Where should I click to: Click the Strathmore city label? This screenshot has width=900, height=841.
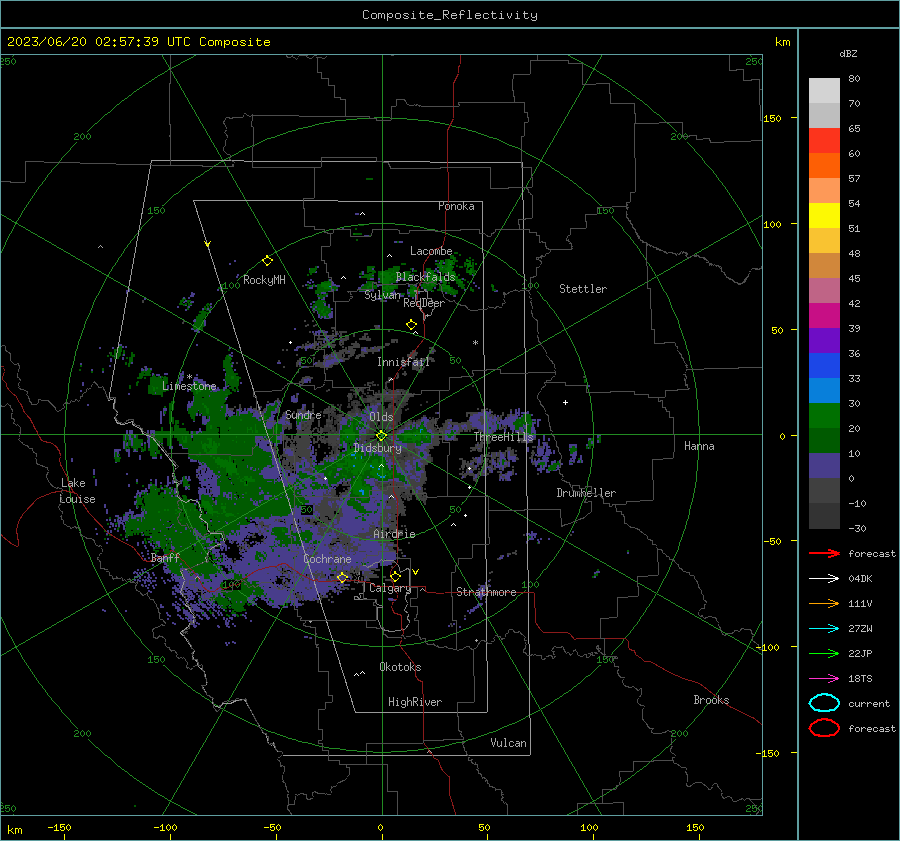pos(486,592)
